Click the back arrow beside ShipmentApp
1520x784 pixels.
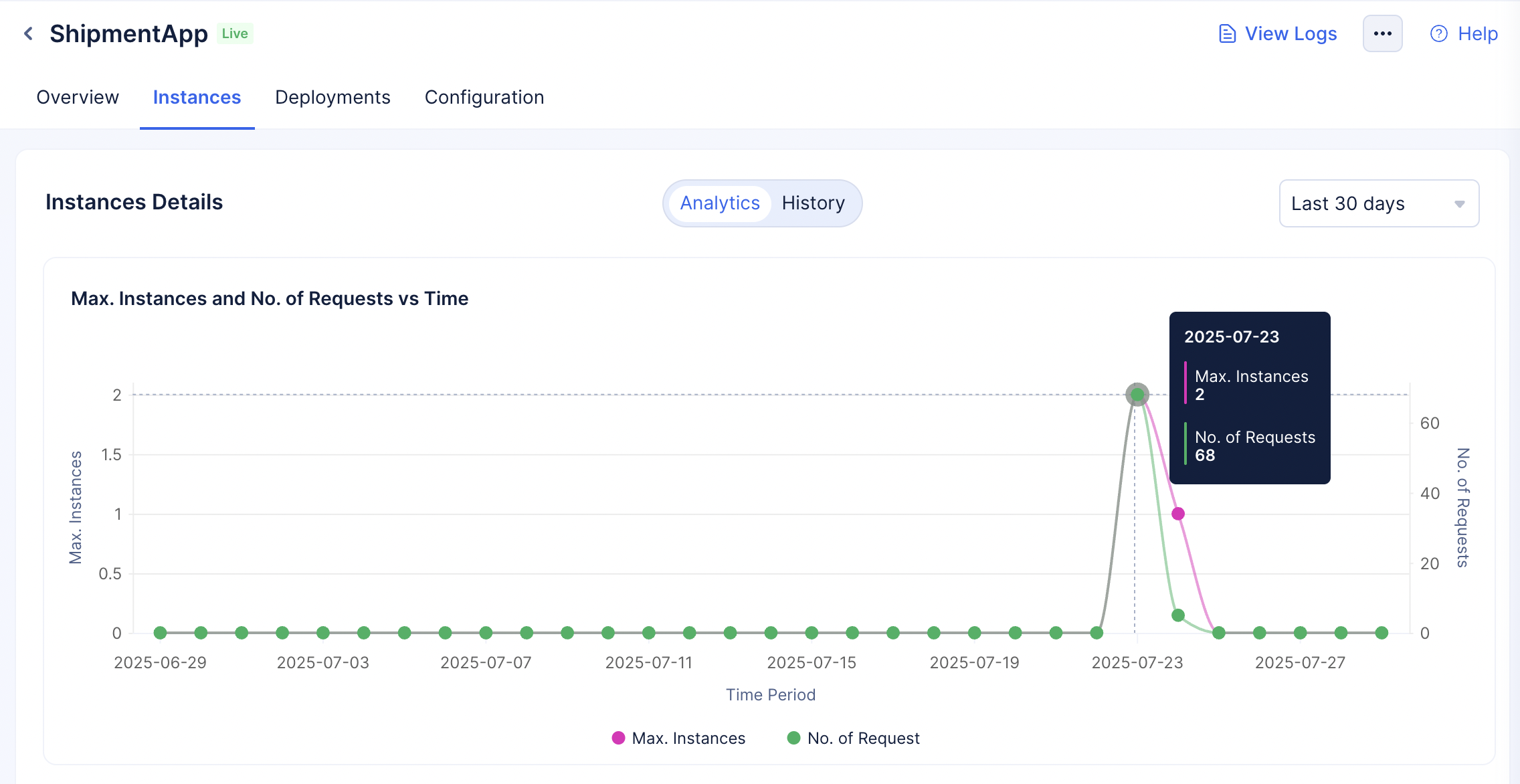click(x=28, y=33)
